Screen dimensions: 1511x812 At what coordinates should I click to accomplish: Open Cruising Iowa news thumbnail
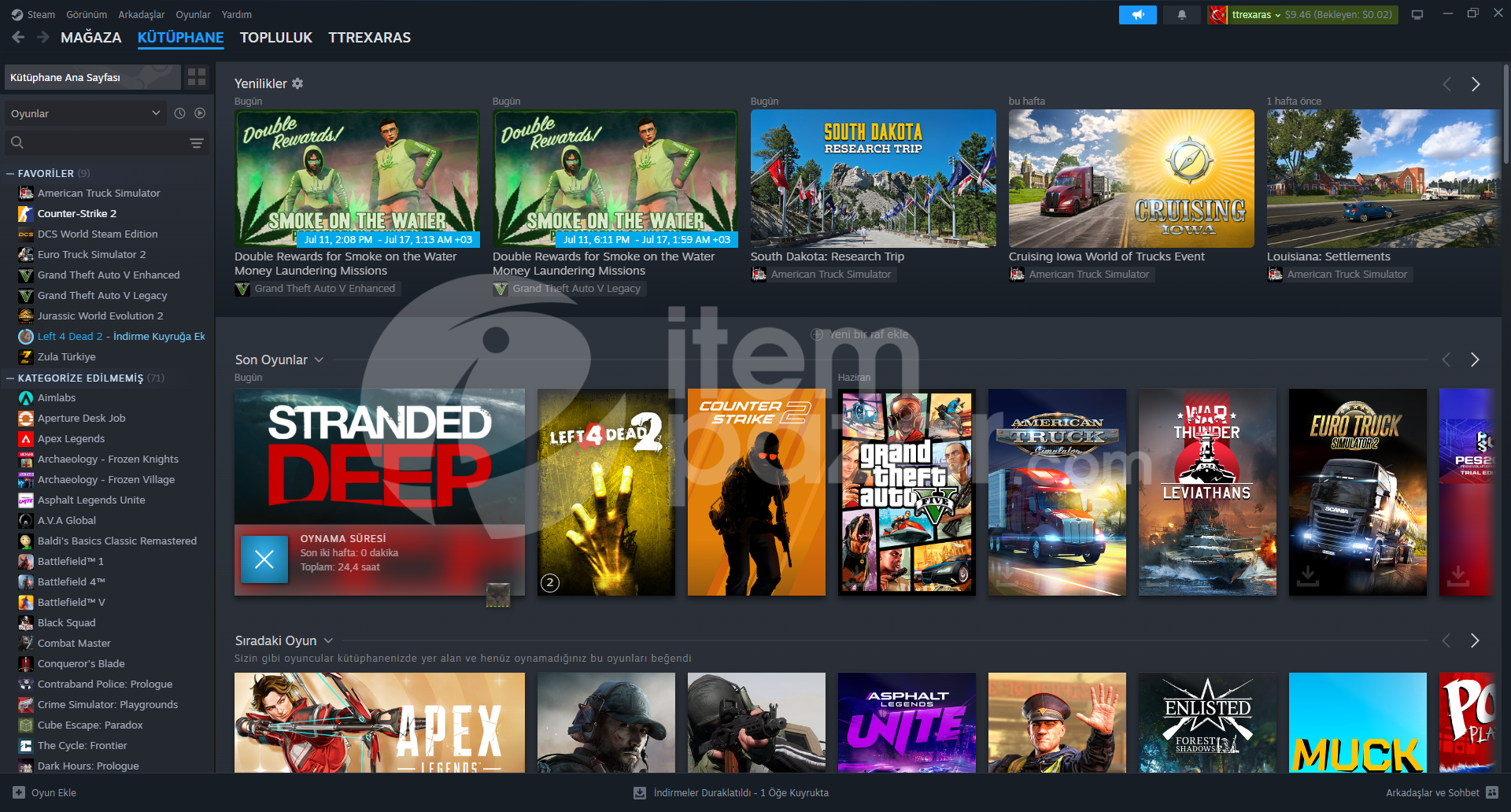click(1131, 179)
